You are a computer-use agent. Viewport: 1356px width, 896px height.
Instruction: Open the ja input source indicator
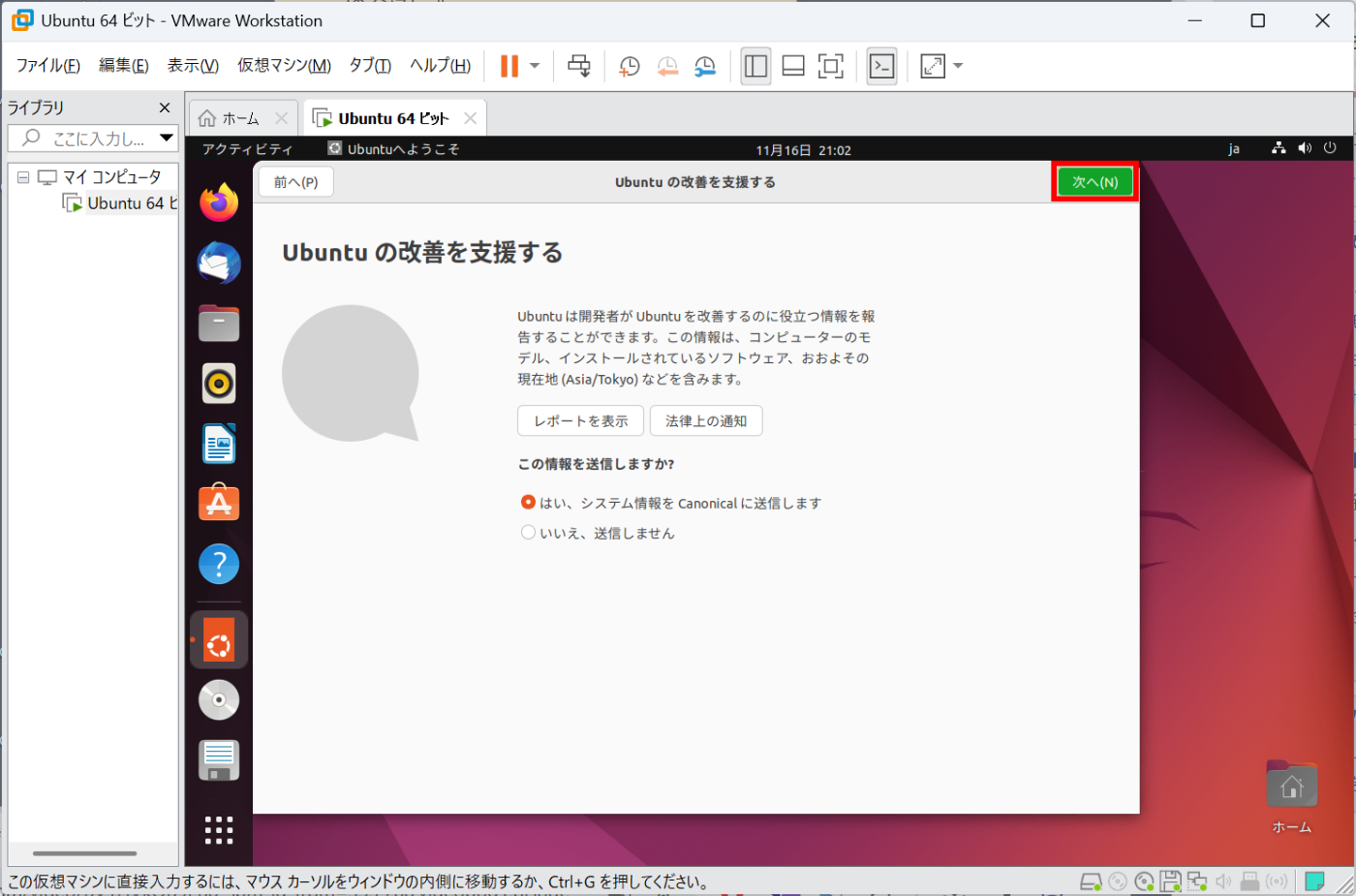(x=1234, y=149)
